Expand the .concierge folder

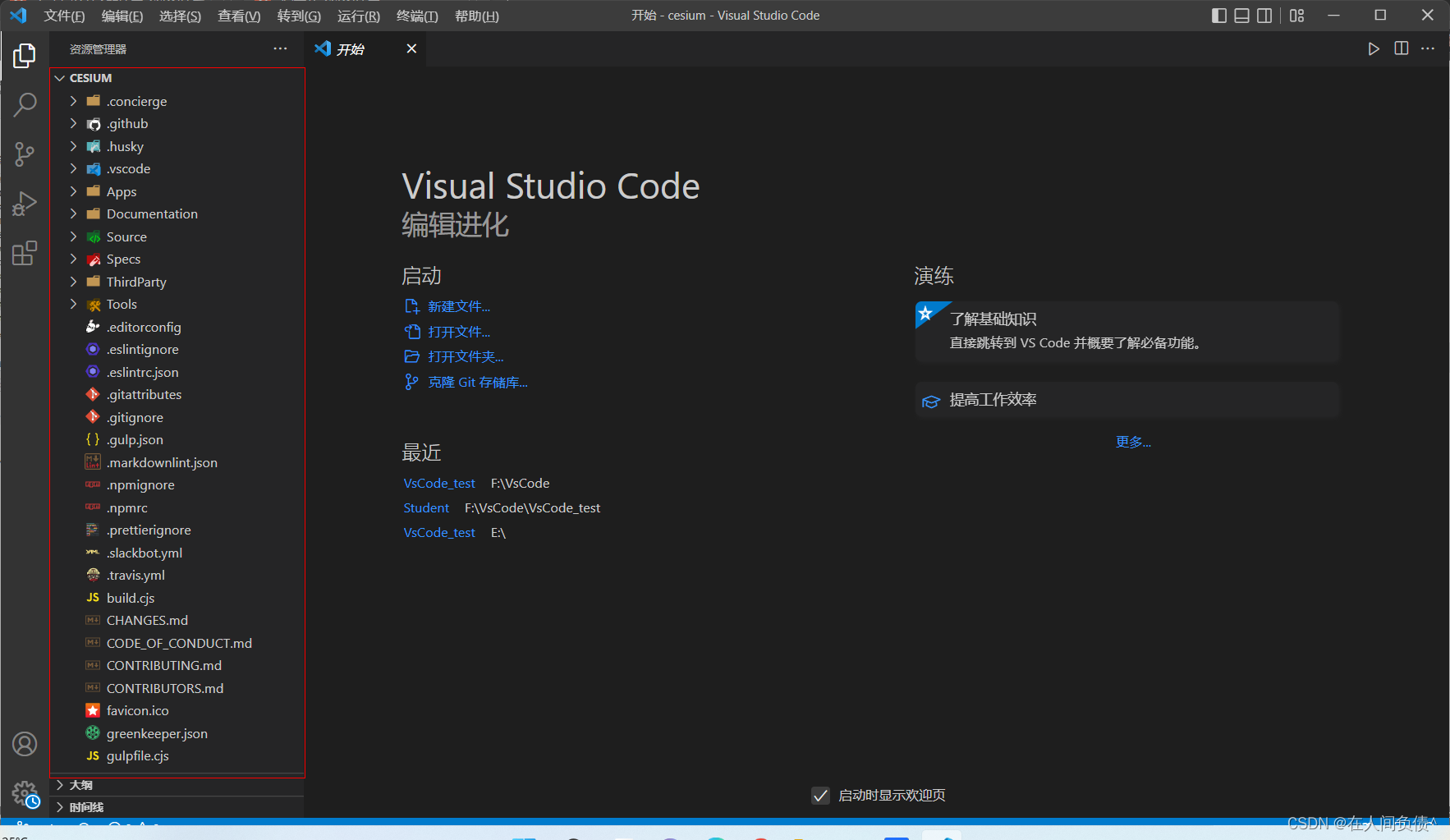pos(73,101)
